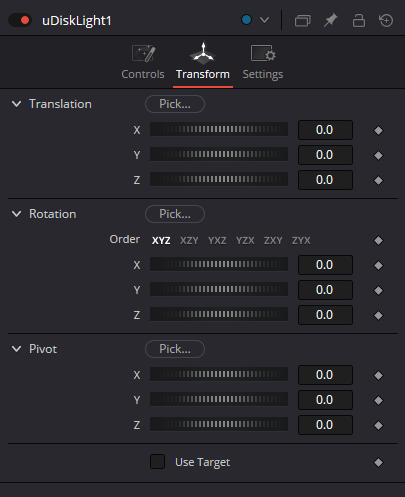Add keyframe for Translation Z
Viewport: 405px width, 497px height.
click(378, 180)
